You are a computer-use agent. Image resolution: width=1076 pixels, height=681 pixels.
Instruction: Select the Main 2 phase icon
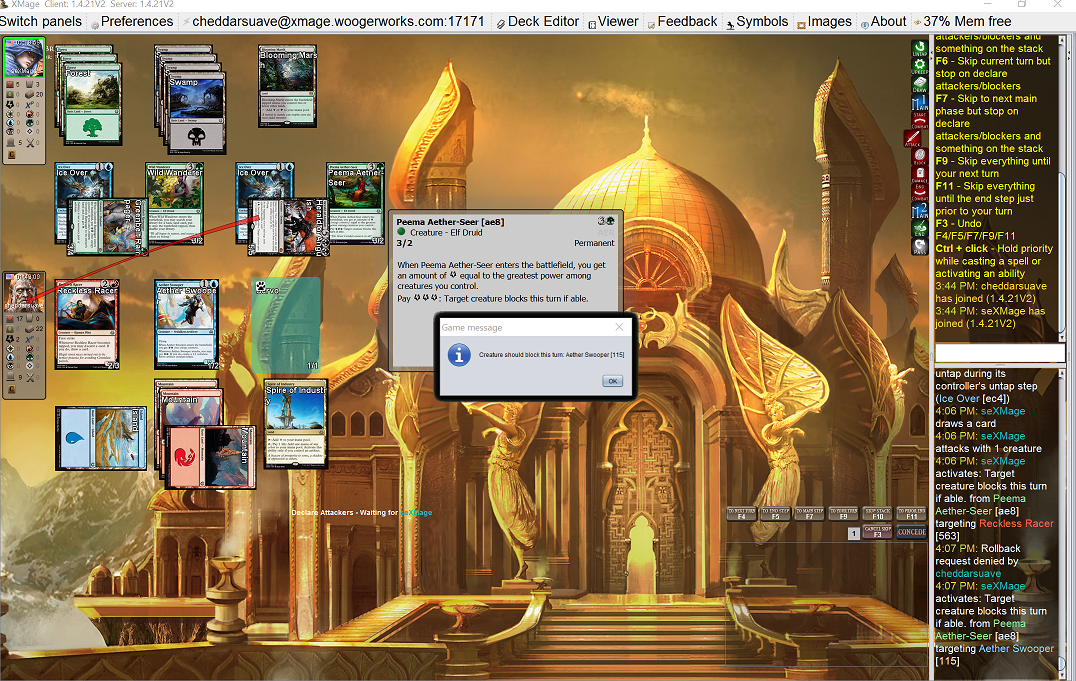coord(920,211)
